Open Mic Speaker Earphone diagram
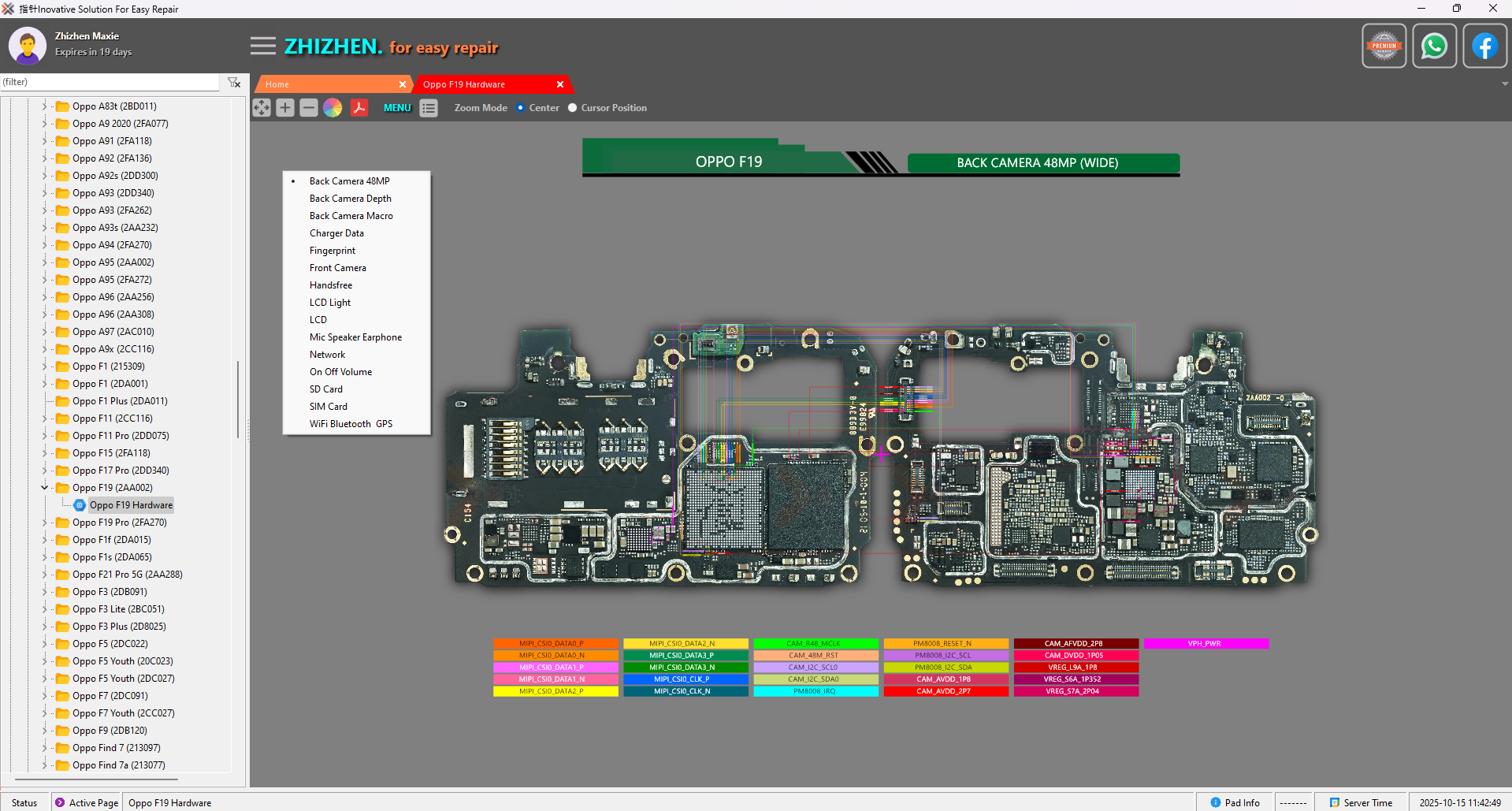The image size is (1512, 811). coord(355,337)
